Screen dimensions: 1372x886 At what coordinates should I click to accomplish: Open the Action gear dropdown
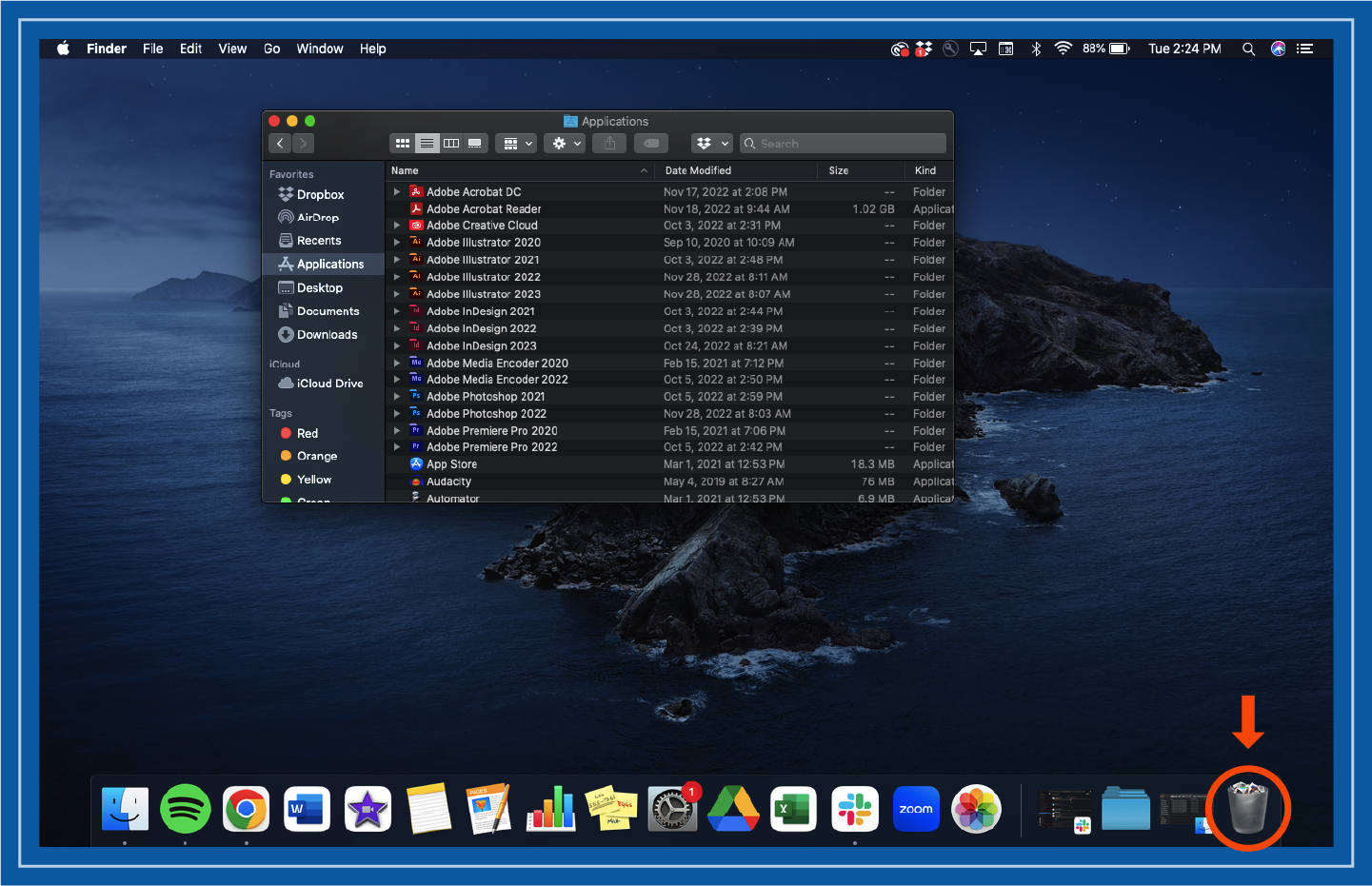(x=566, y=144)
